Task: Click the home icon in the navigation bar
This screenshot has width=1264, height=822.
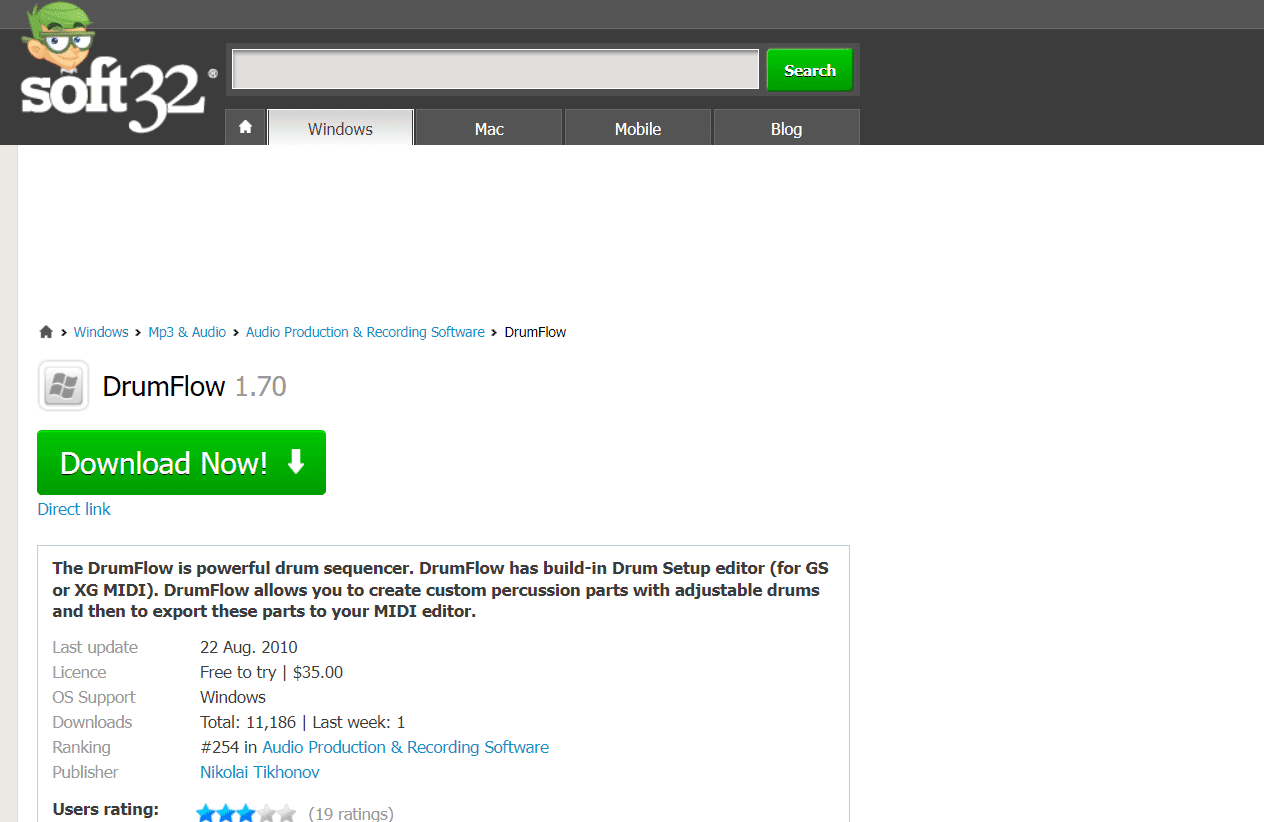Action: (x=245, y=128)
